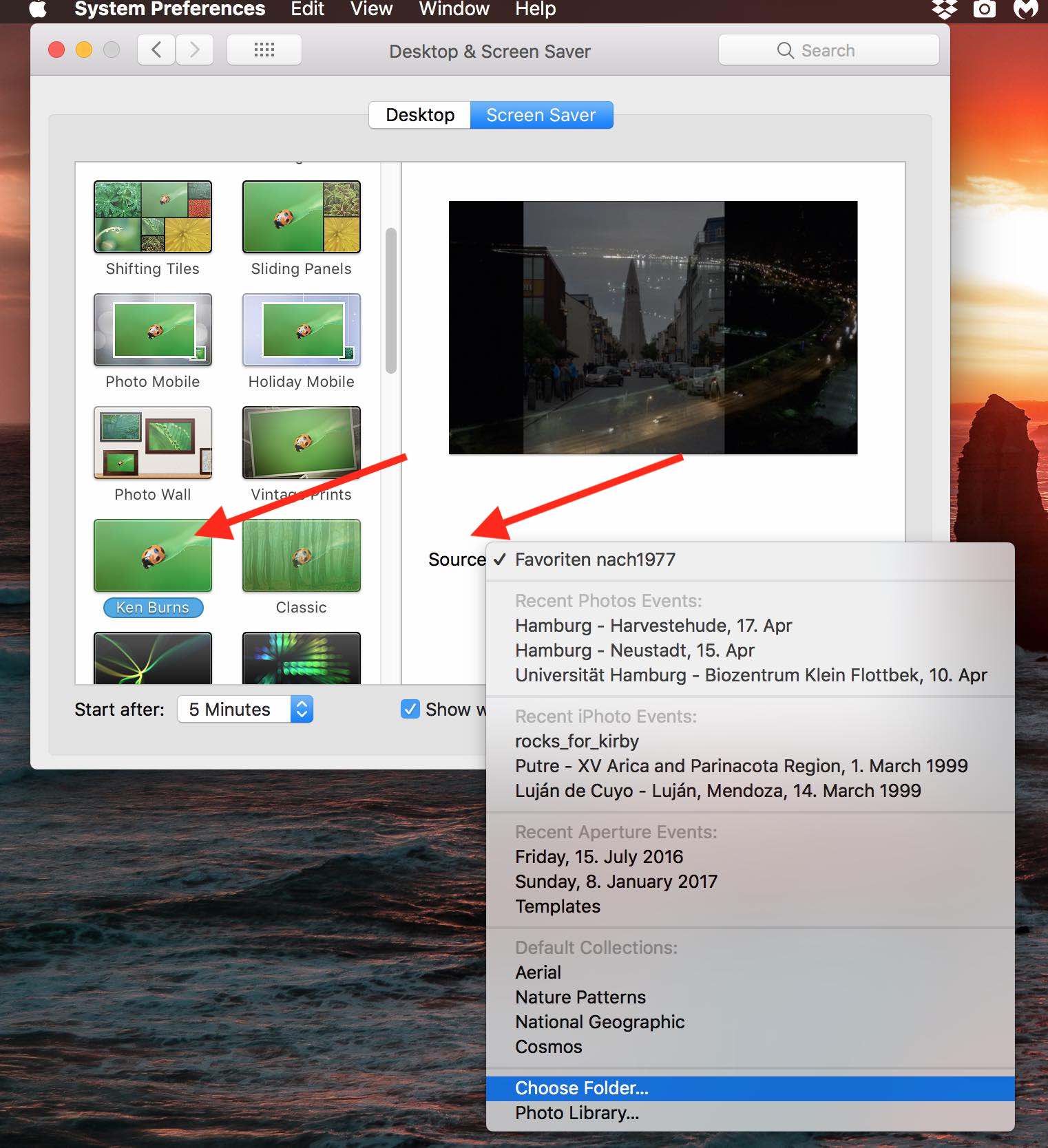The height and width of the screenshot is (1148, 1048).
Task: Select the Holiday Mobile screen saver
Action: click(x=302, y=330)
